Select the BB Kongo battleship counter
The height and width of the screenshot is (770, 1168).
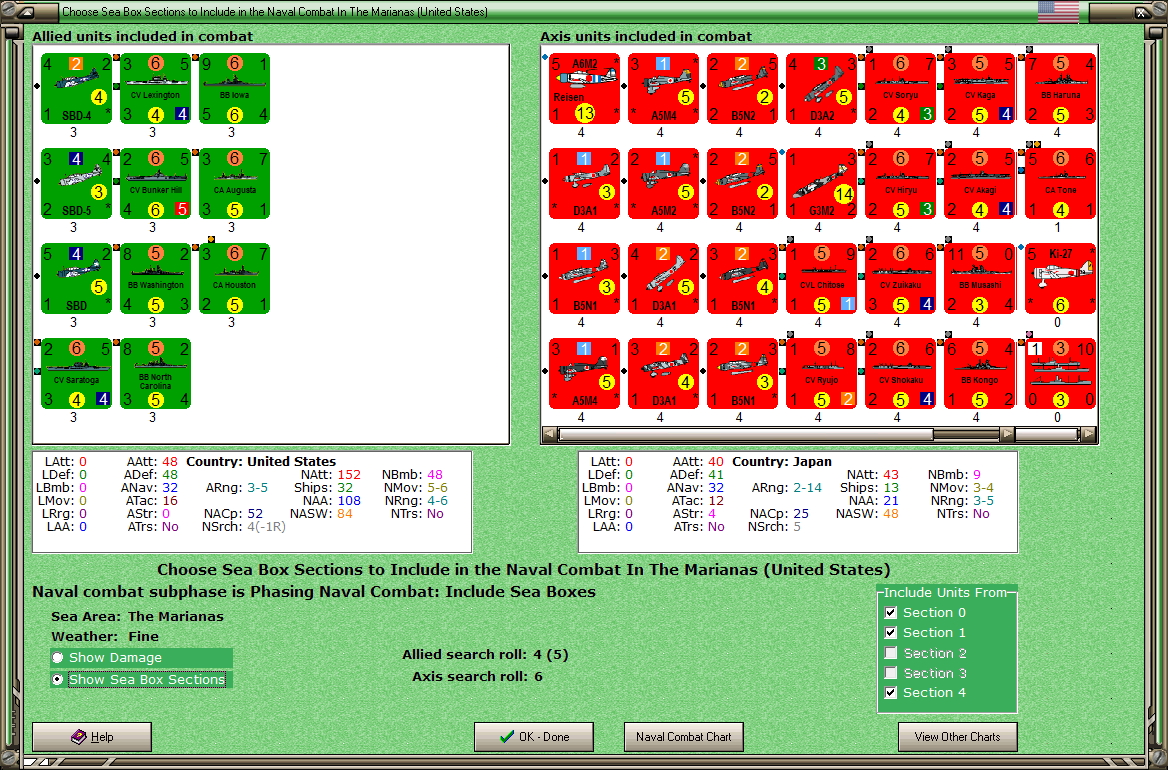point(980,374)
